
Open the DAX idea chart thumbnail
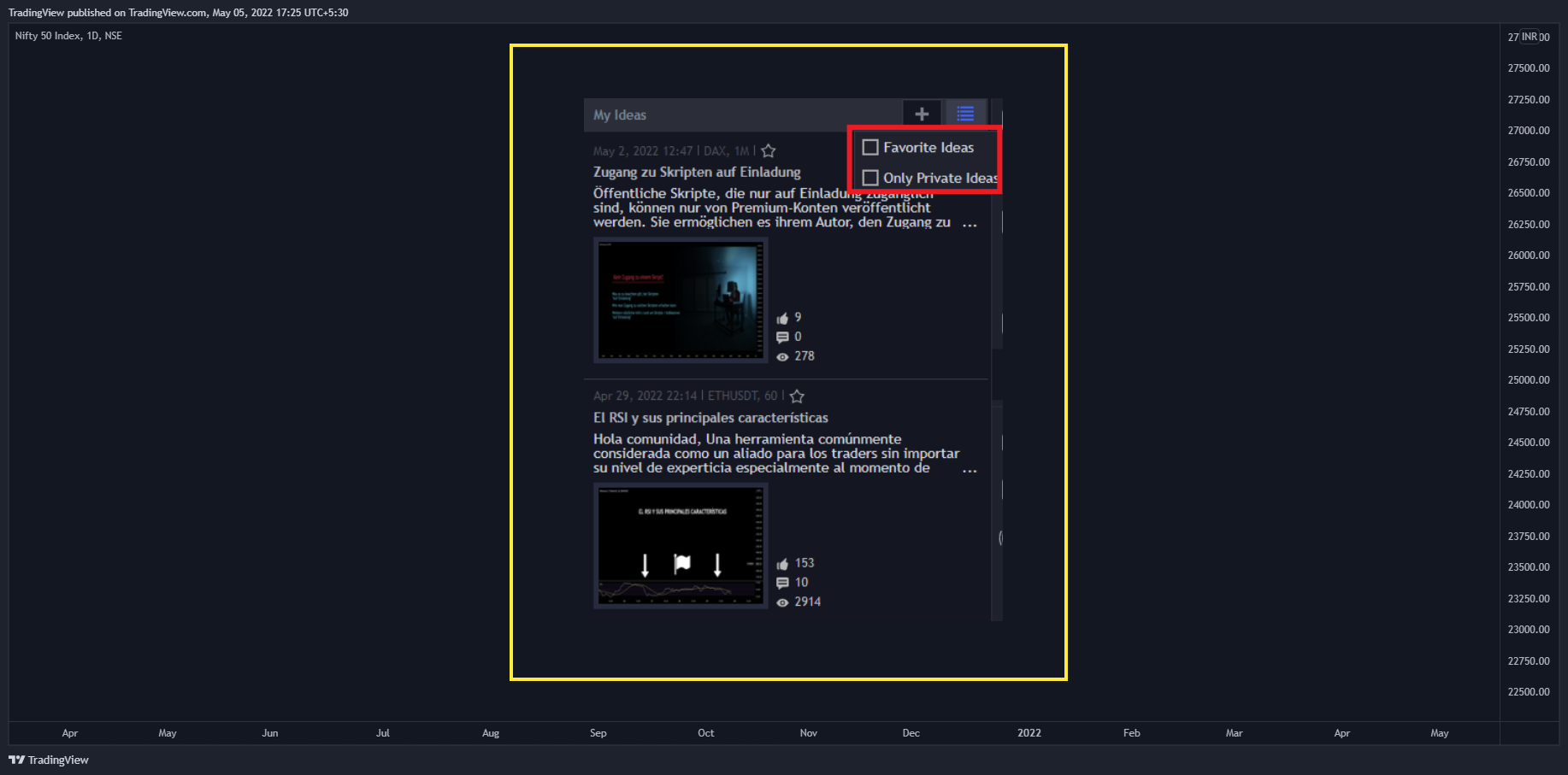coord(681,300)
